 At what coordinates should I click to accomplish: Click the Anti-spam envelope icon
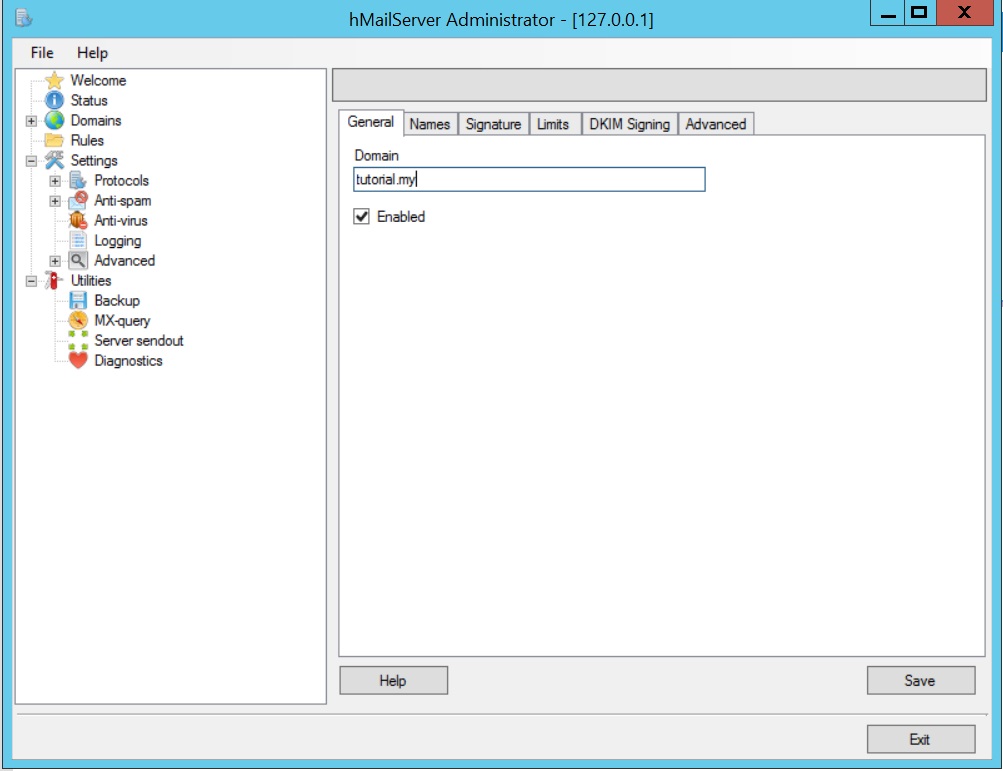coord(78,200)
